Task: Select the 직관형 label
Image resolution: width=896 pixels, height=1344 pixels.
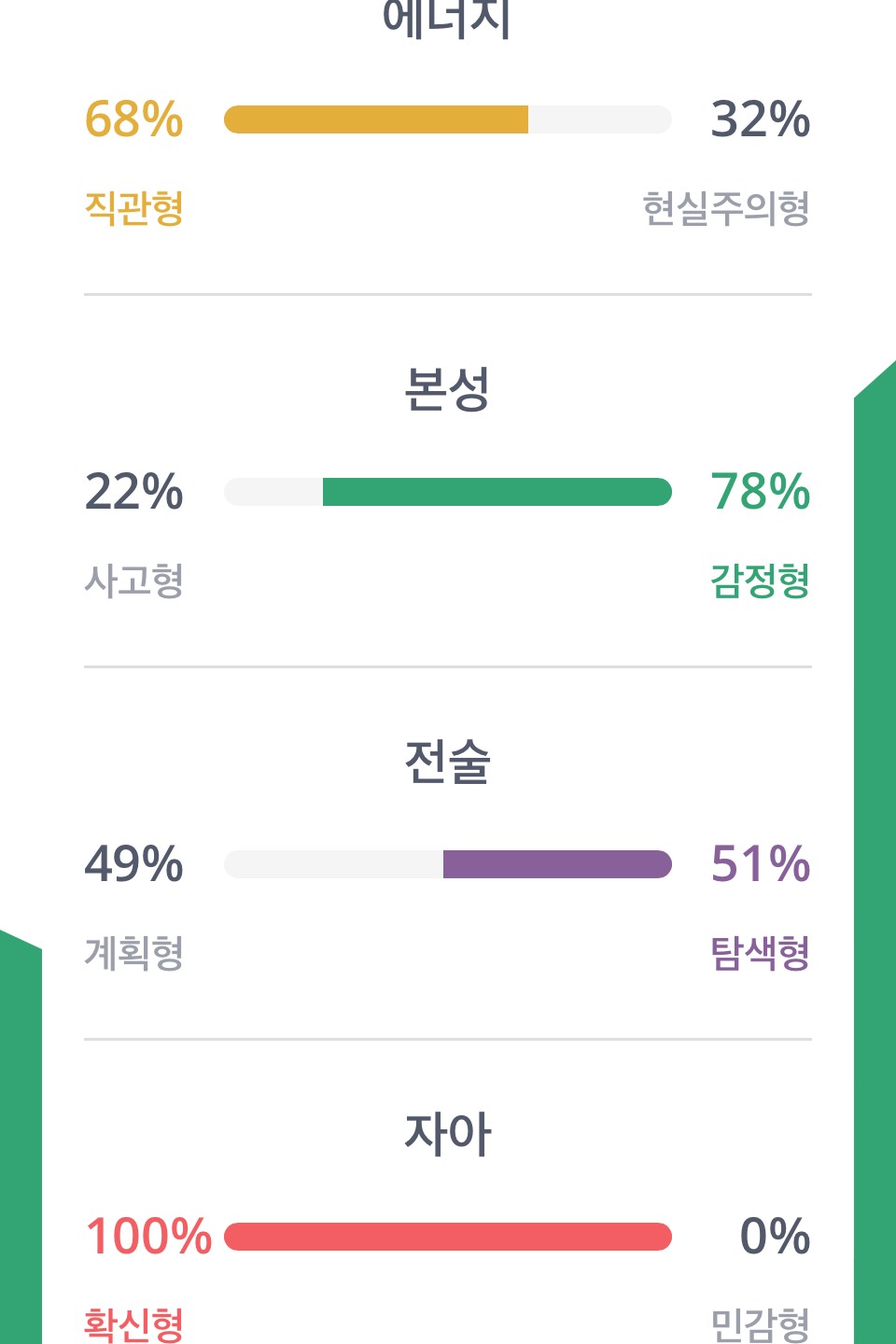Action: point(133,208)
